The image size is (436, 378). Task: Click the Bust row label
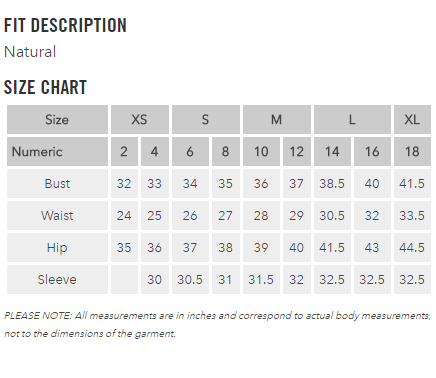click(x=57, y=183)
